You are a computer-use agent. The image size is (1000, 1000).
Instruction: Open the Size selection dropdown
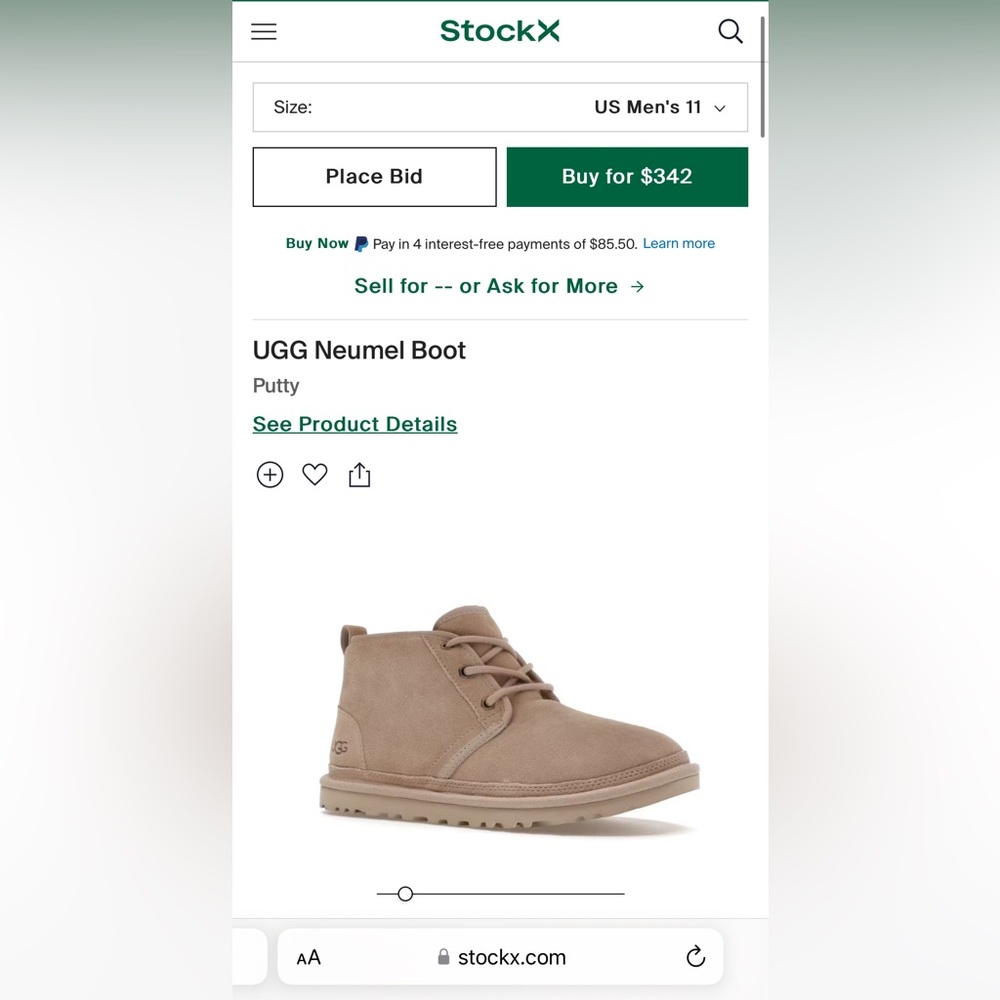coord(500,107)
